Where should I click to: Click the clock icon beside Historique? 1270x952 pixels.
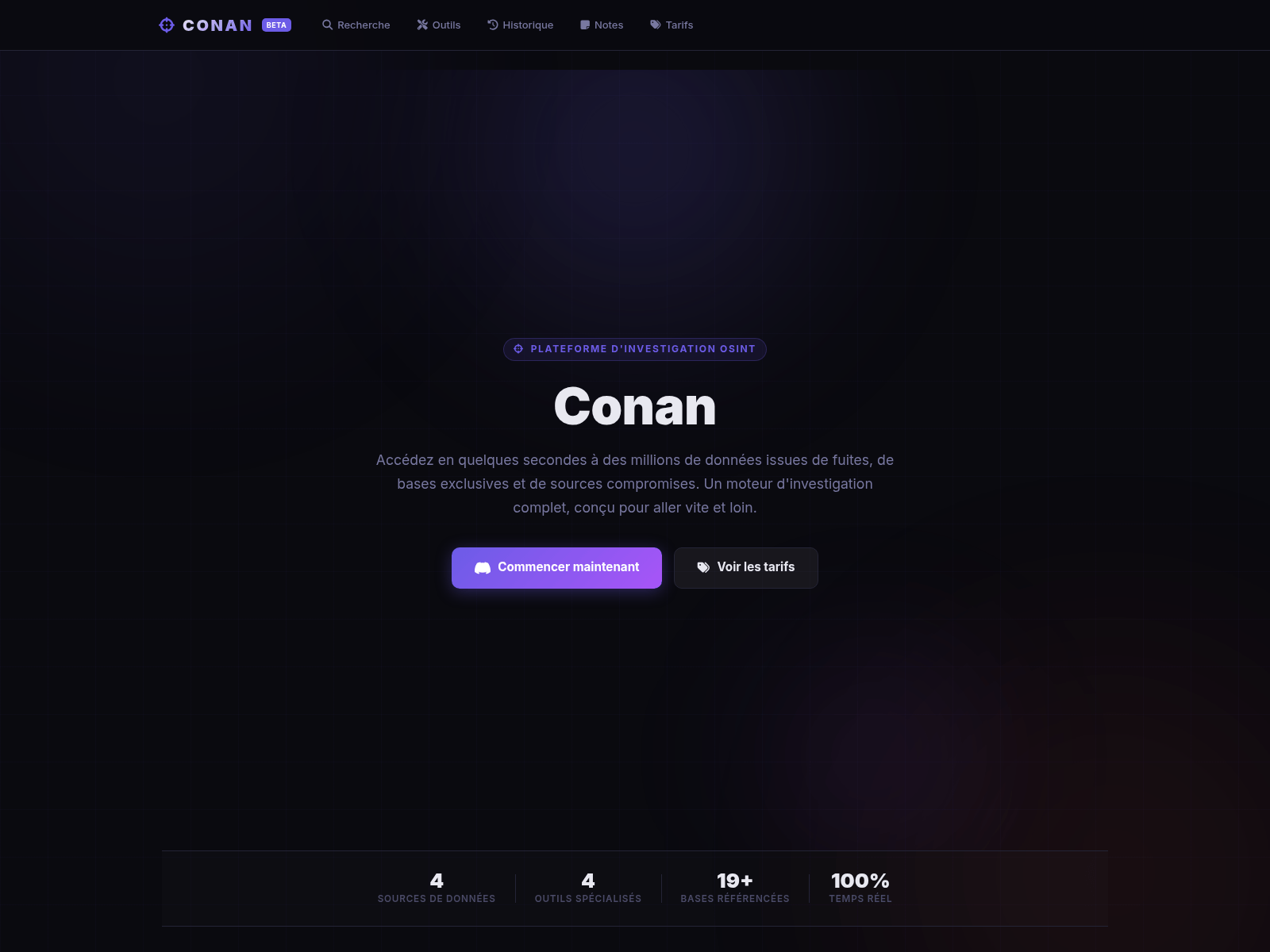pyautogui.click(x=492, y=25)
